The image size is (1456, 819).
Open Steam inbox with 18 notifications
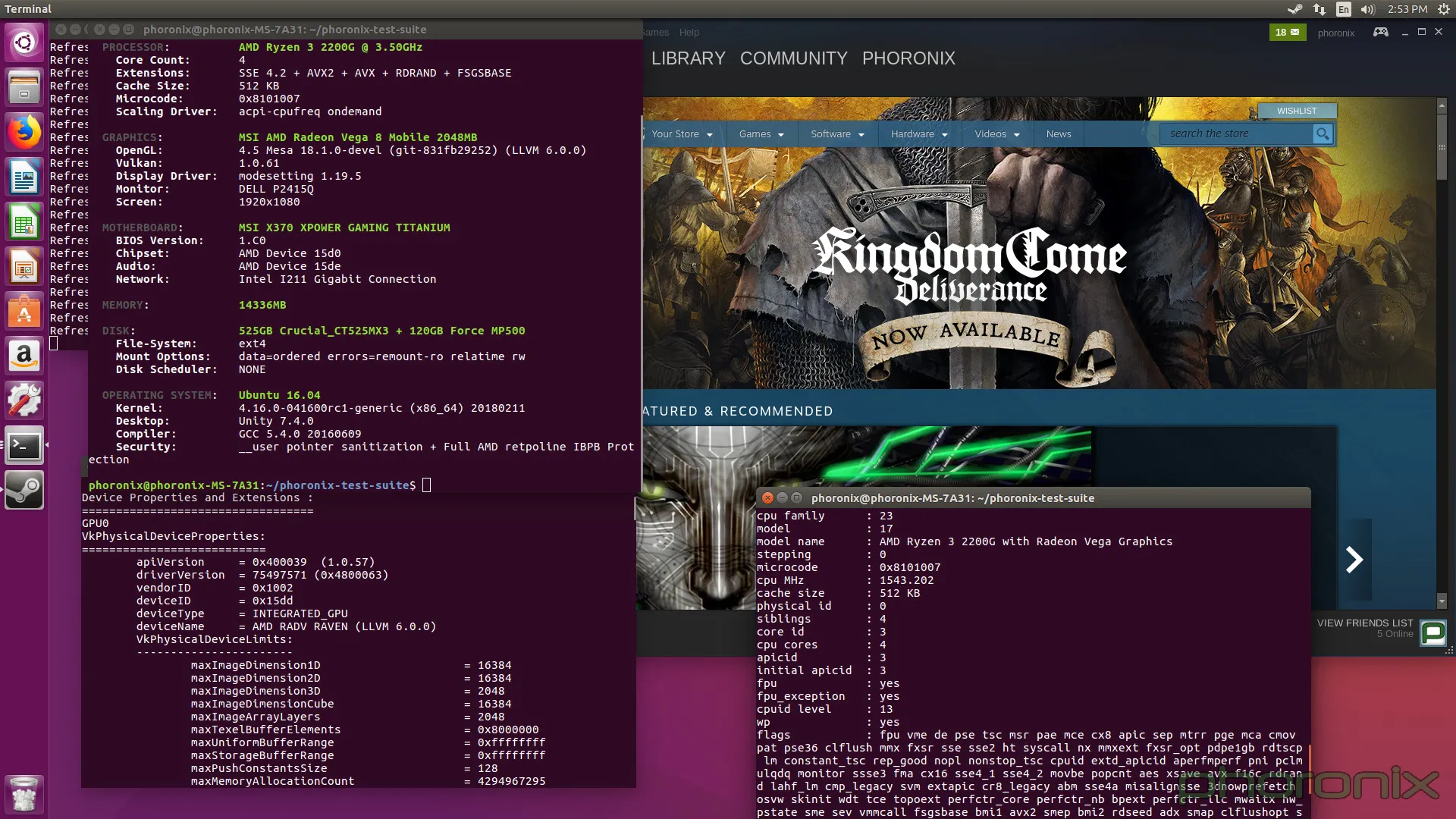[x=1288, y=32]
